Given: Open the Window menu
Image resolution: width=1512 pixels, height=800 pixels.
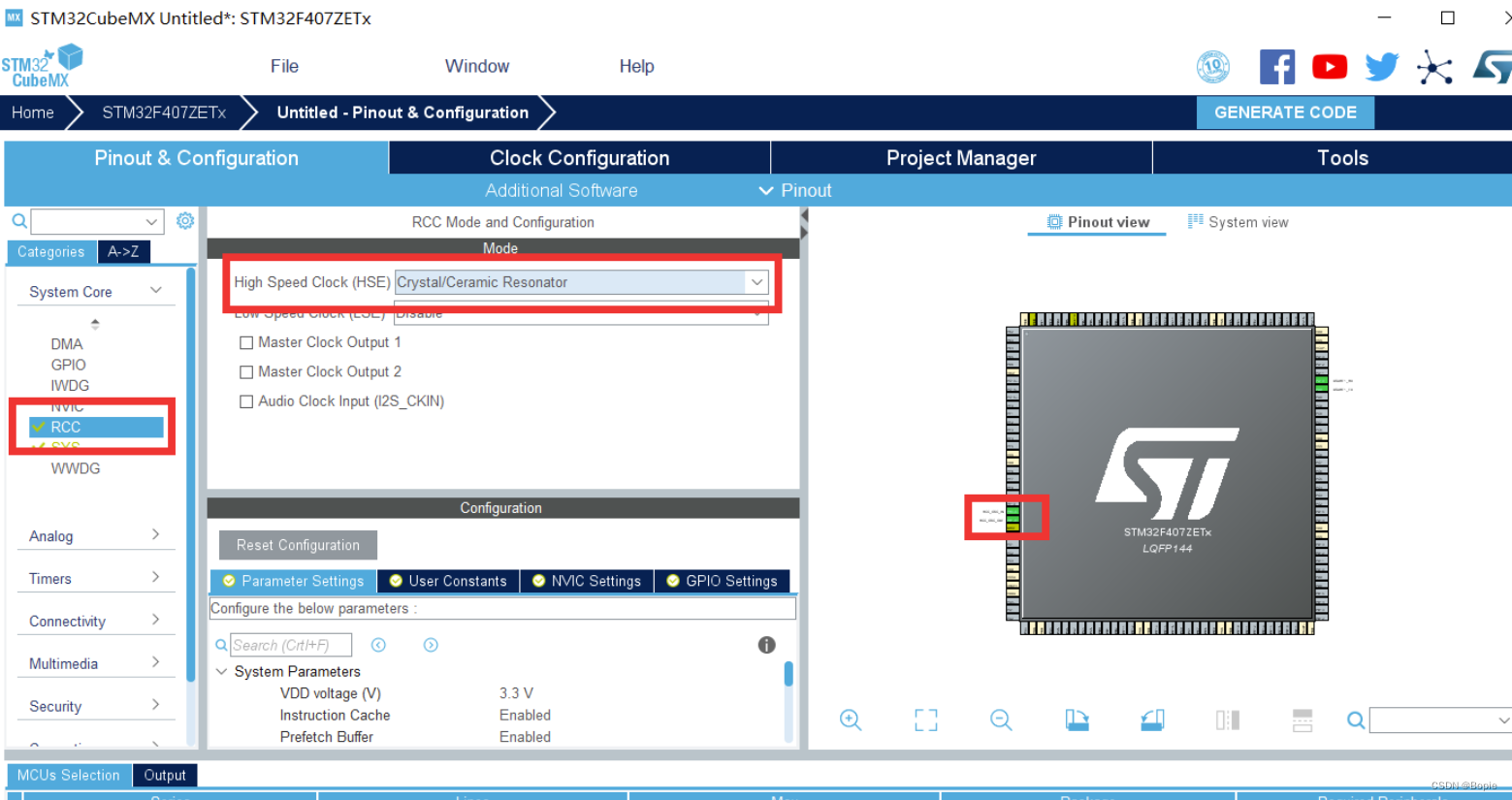Looking at the screenshot, I should click(477, 66).
